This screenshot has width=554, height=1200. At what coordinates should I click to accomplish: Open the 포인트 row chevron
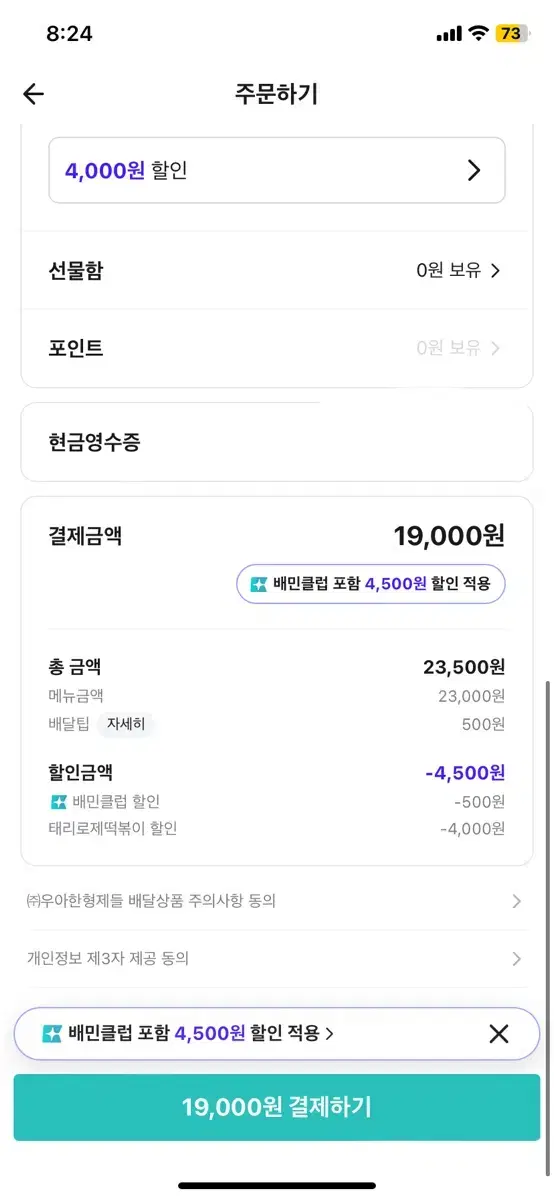point(495,348)
